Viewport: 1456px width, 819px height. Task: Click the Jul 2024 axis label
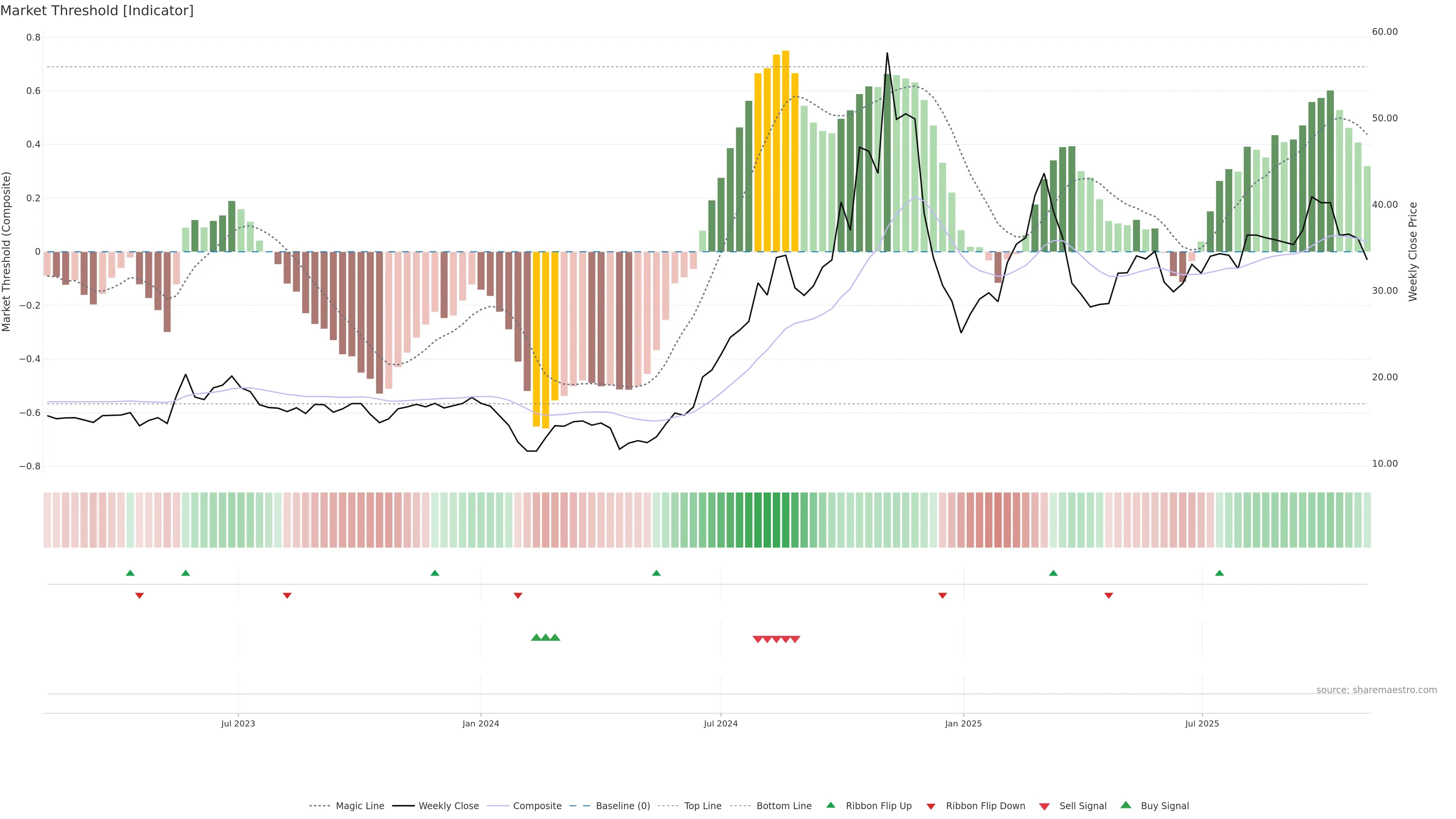(x=721, y=723)
